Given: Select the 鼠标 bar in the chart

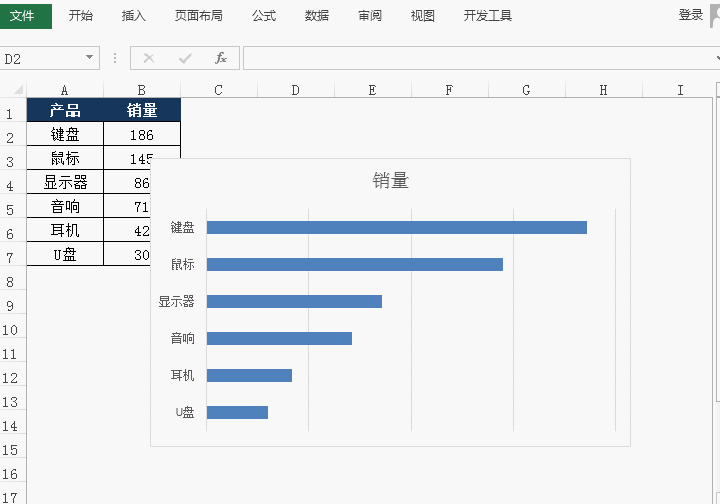Looking at the screenshot, I should click(355, 264).
